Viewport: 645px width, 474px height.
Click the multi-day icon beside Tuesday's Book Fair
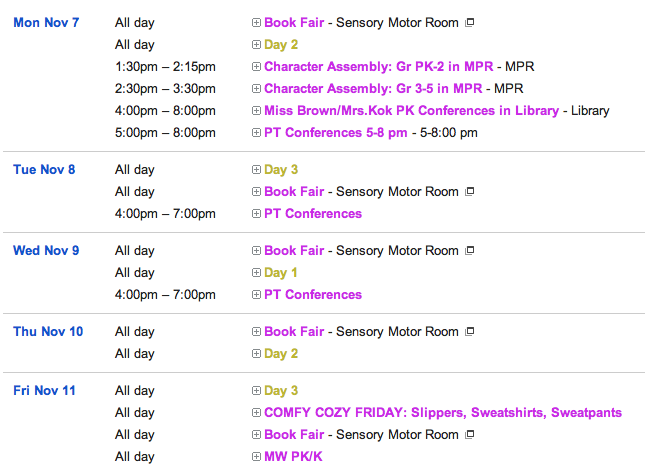tap(469, 191)
